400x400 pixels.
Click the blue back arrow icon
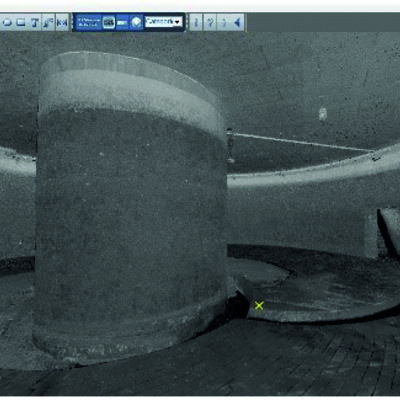pos(237,22)
